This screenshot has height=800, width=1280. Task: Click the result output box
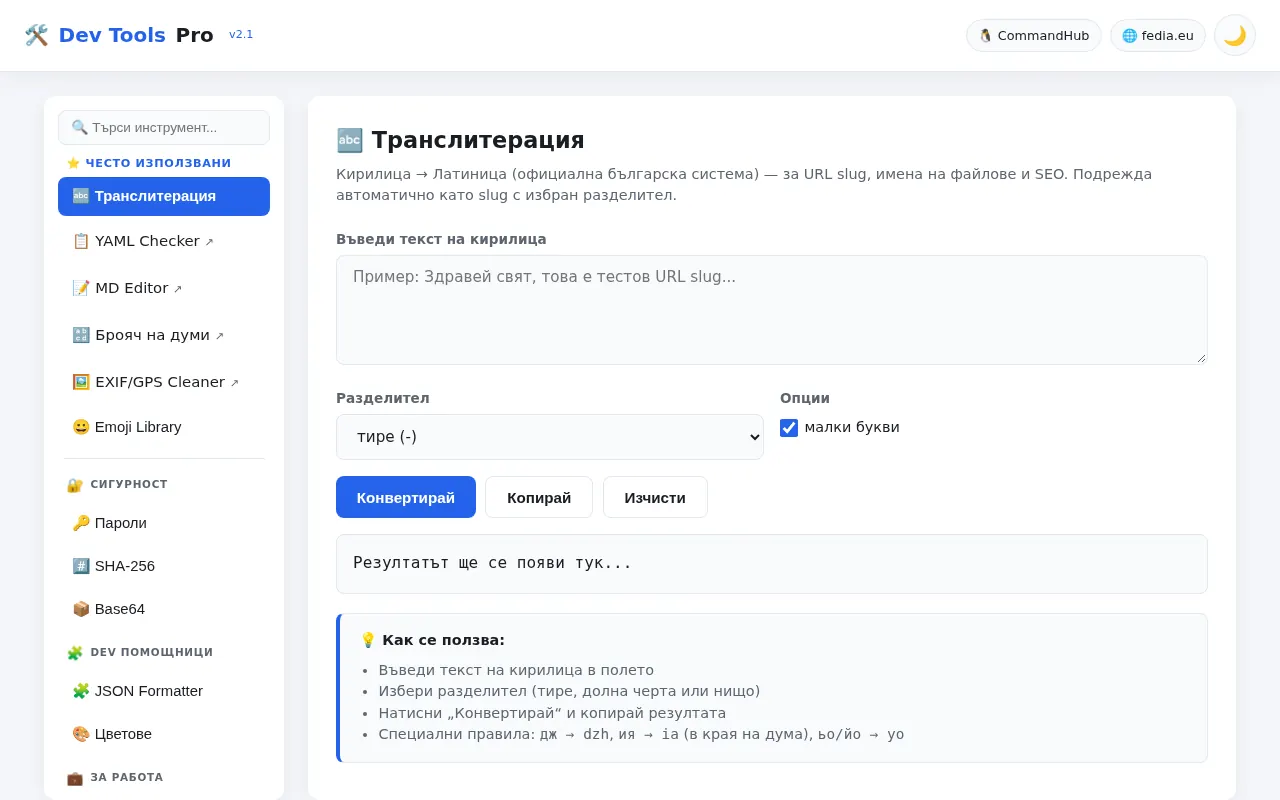(x=772, y=564)
